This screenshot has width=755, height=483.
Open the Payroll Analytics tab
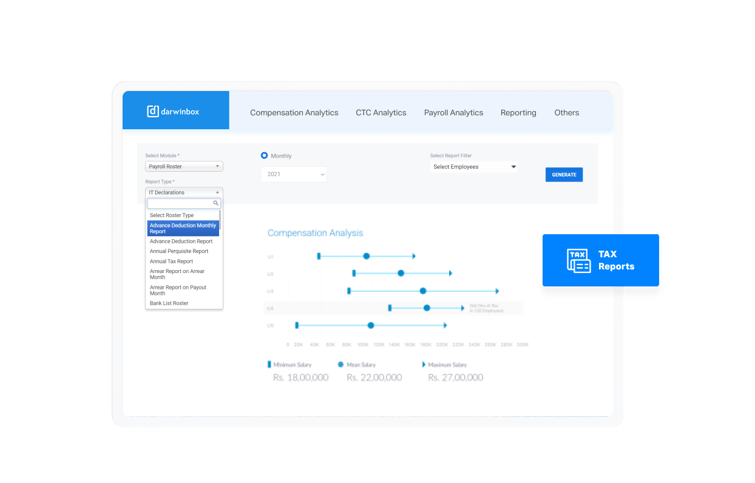coord(454,113)
